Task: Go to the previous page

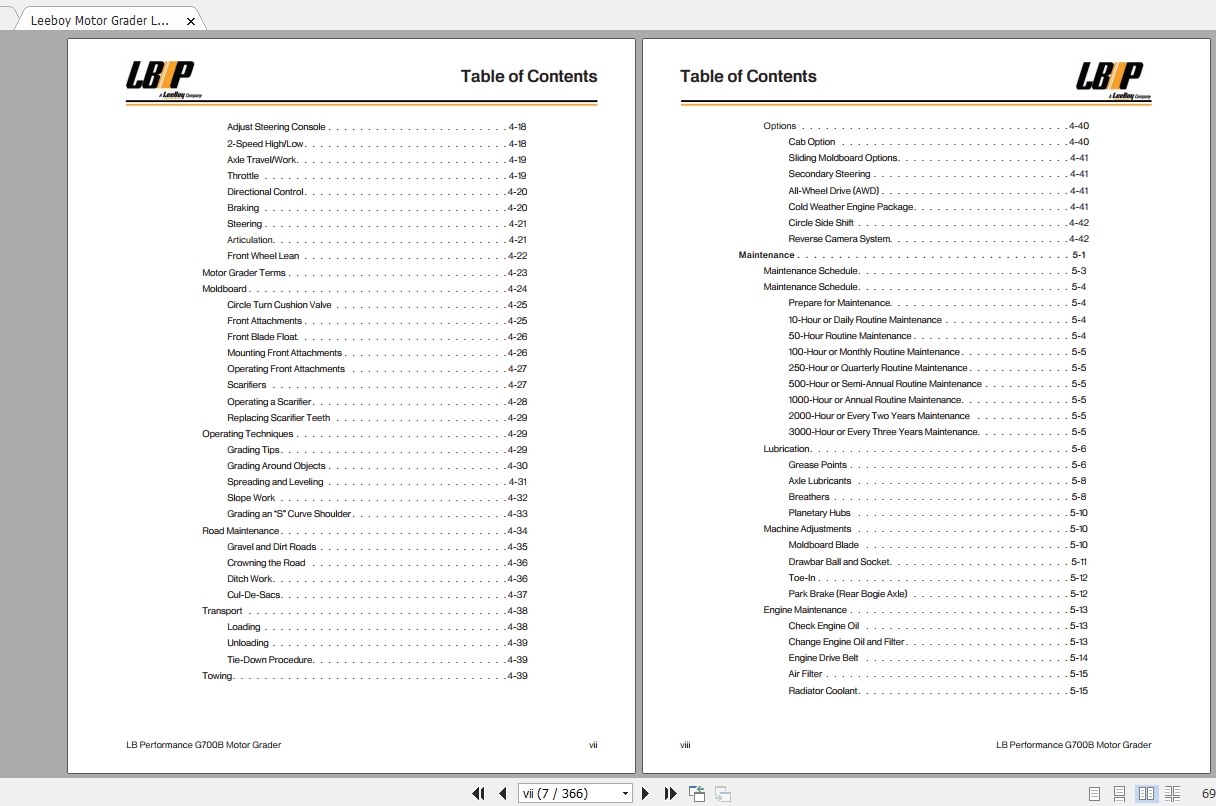Action: click(x=503, y=794)
